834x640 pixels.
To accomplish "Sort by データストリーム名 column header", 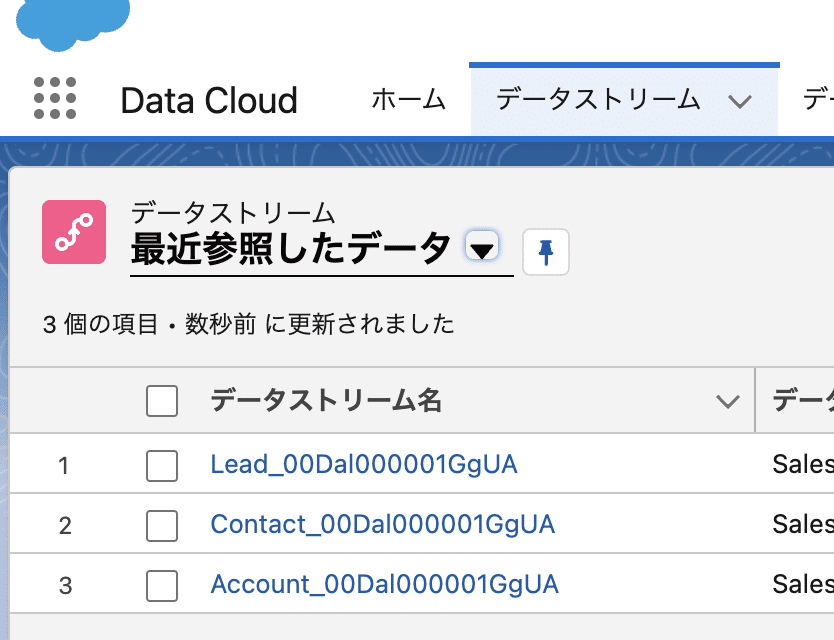I will point(326,400).
